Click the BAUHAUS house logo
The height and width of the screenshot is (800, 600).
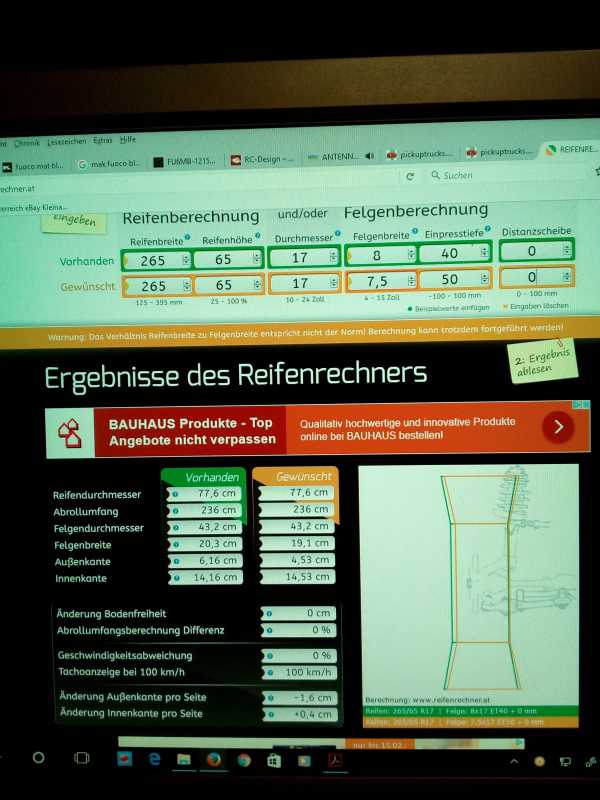pyautogui.click(x=70, y=434)
